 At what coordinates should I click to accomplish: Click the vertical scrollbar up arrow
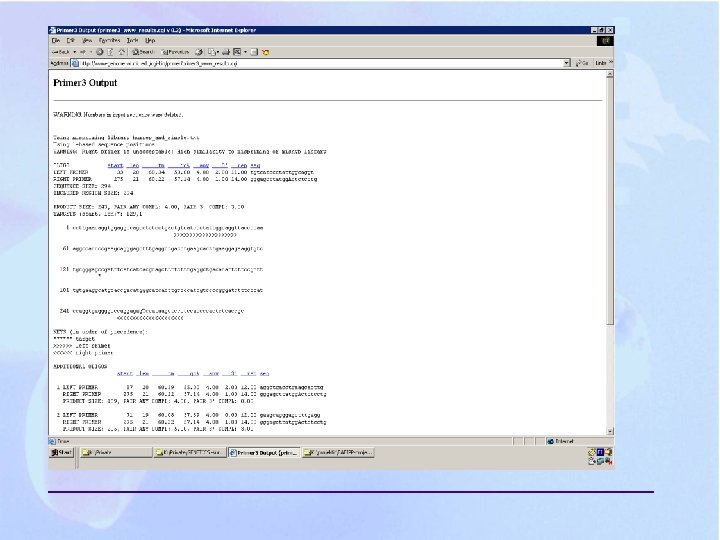[610, 74]
